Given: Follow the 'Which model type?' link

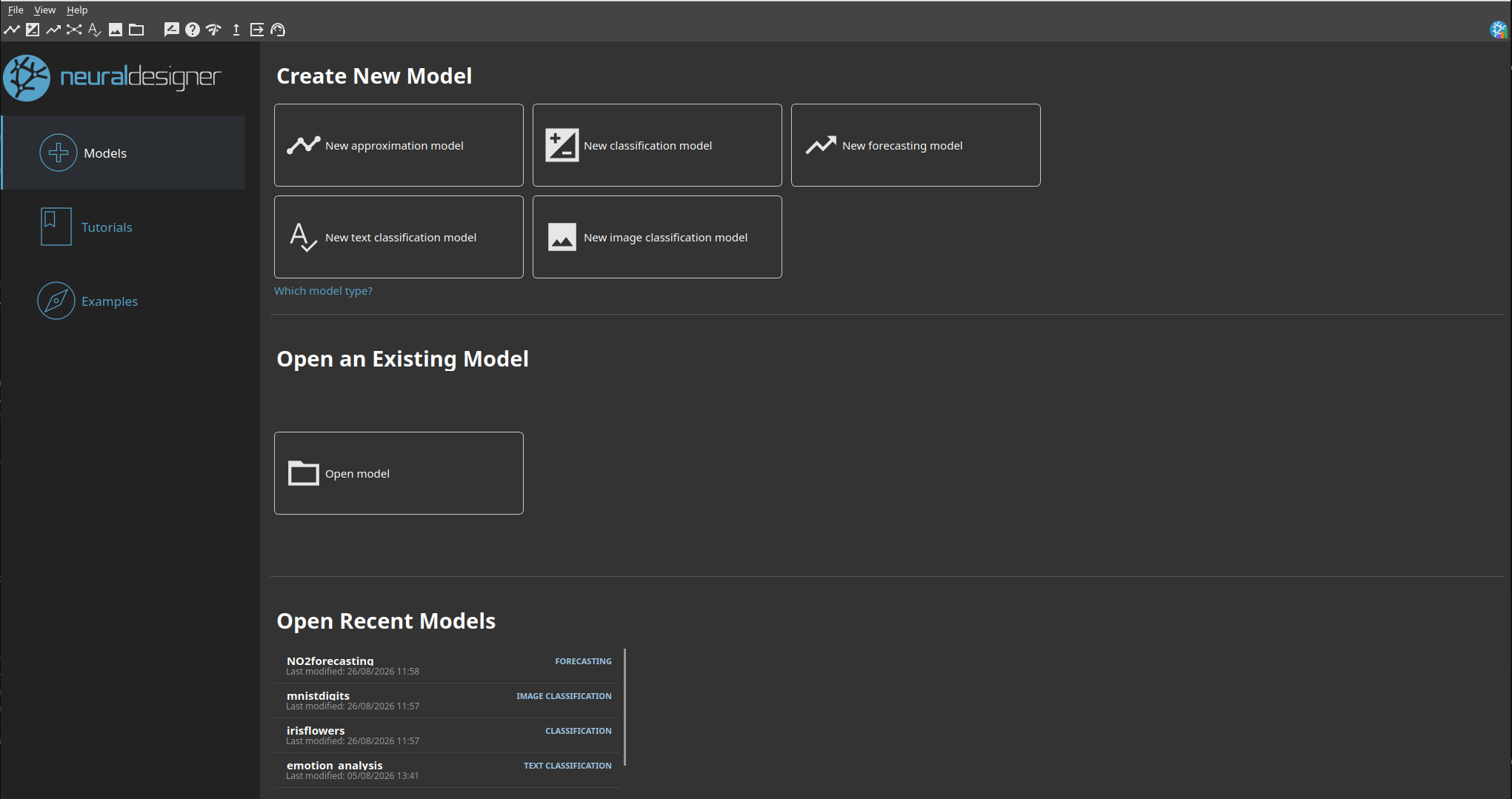Looking at the screenshot, I should tap(323, 291).
